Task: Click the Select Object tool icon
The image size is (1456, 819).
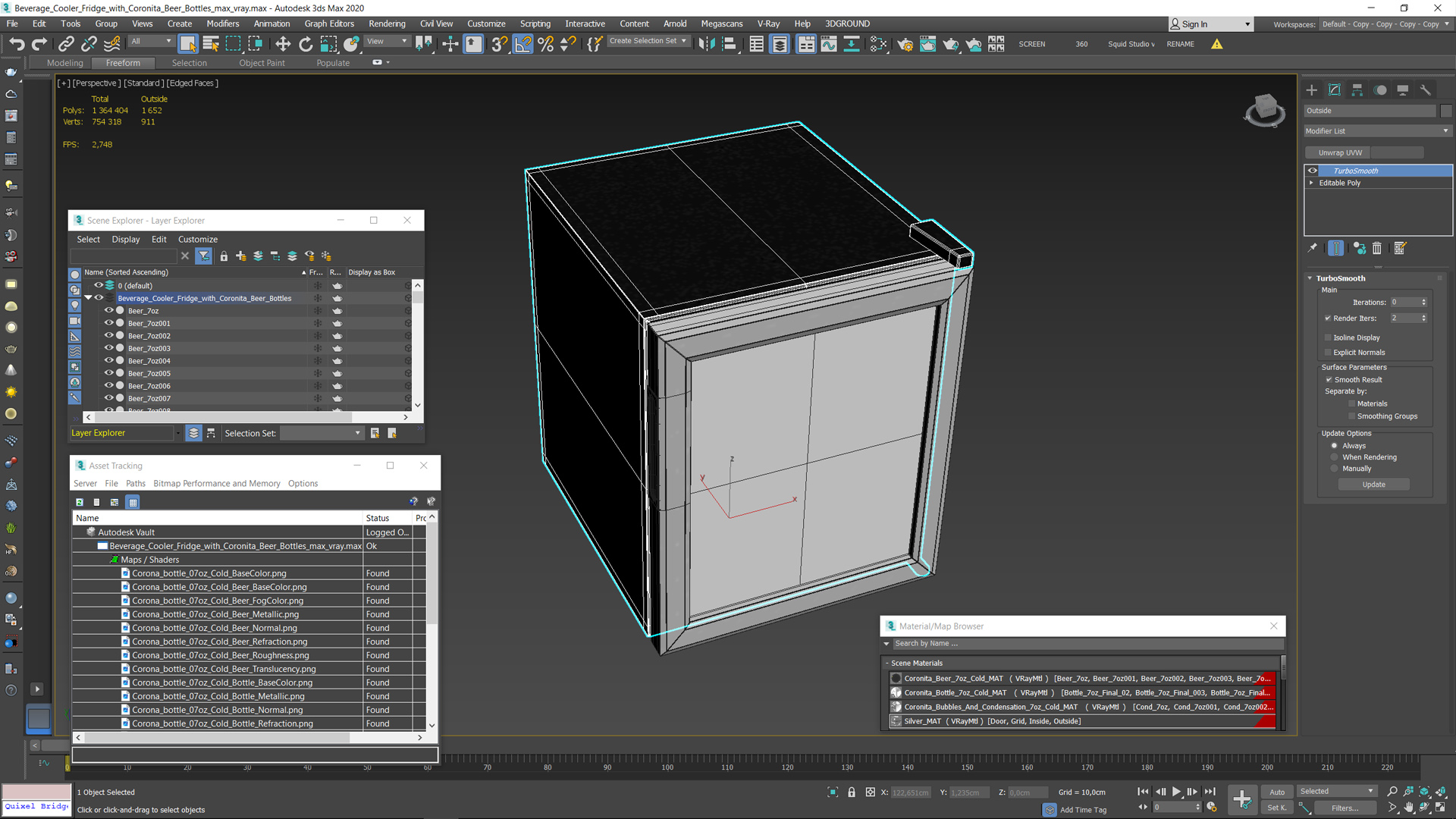Action: click(188, 43)
